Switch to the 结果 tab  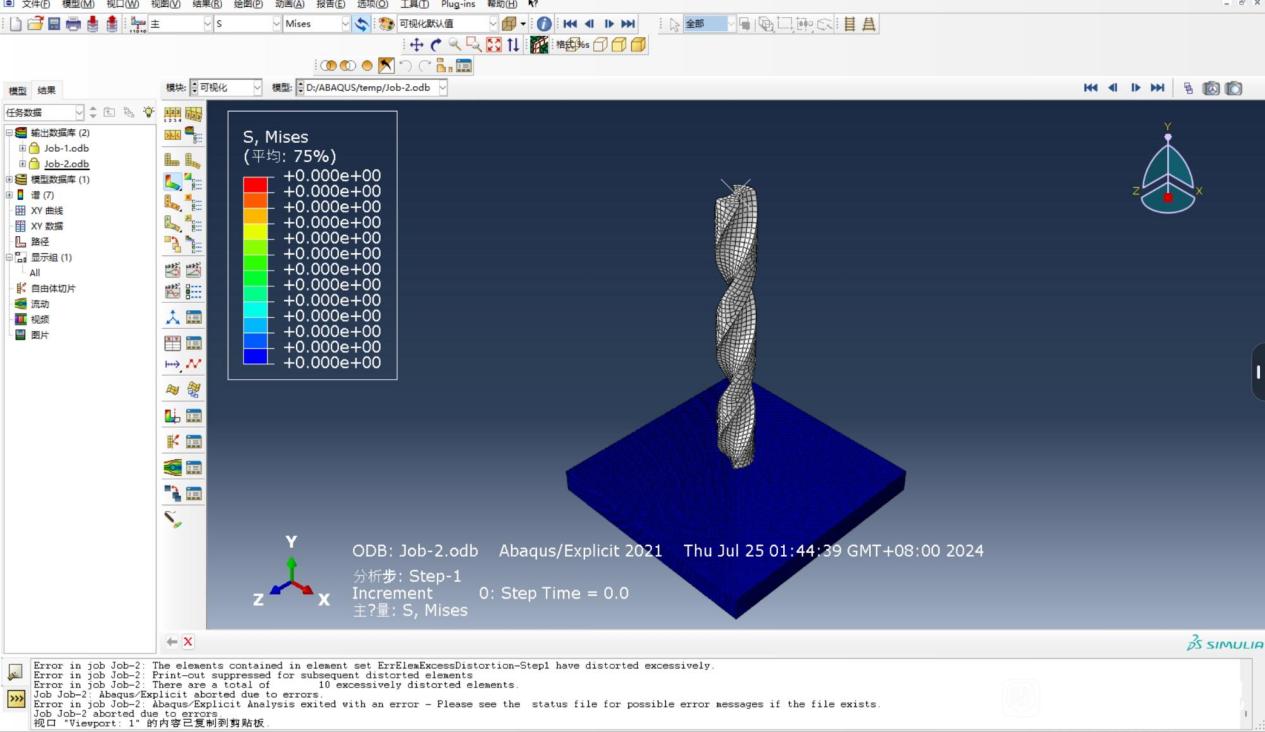click(x=47, y=90)
